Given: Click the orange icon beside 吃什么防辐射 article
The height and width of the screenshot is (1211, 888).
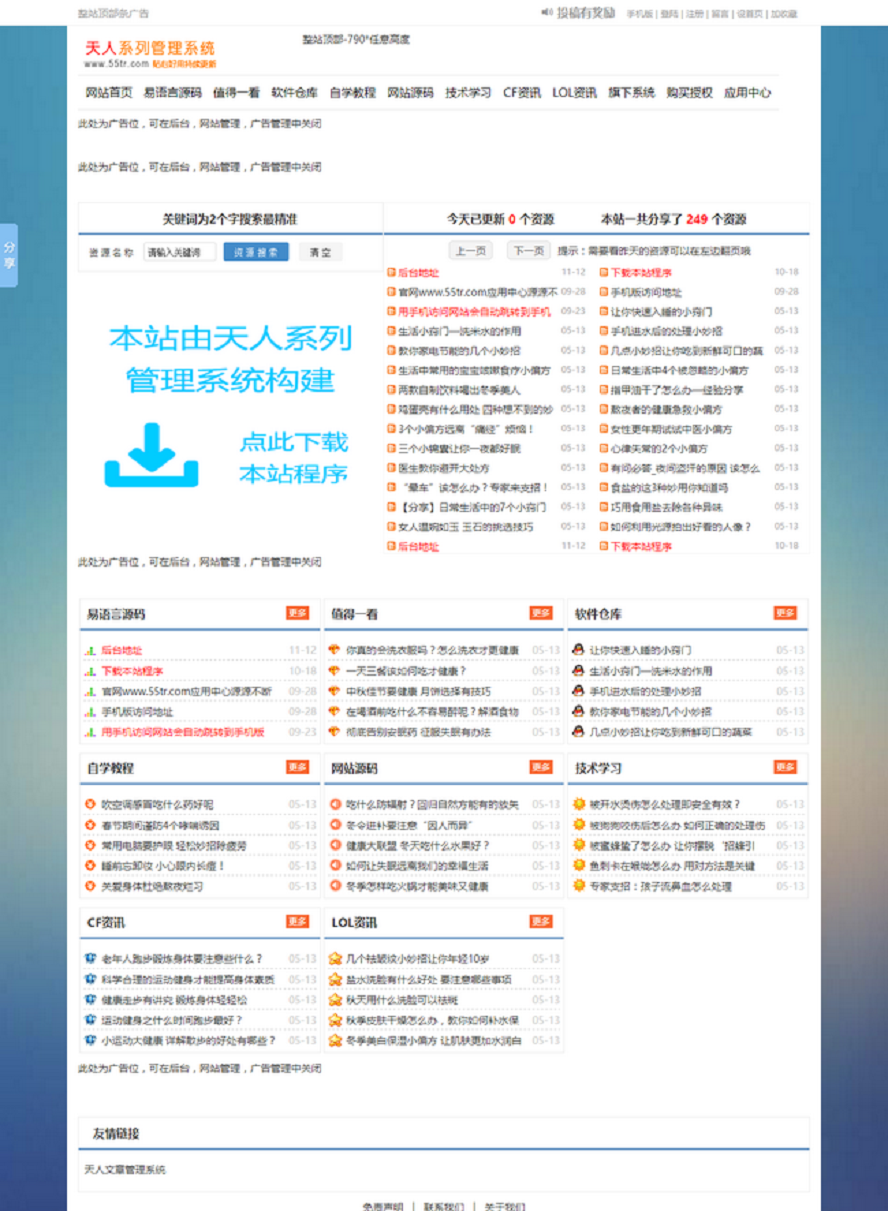Looking at the screenshot, I should (334, 804).
